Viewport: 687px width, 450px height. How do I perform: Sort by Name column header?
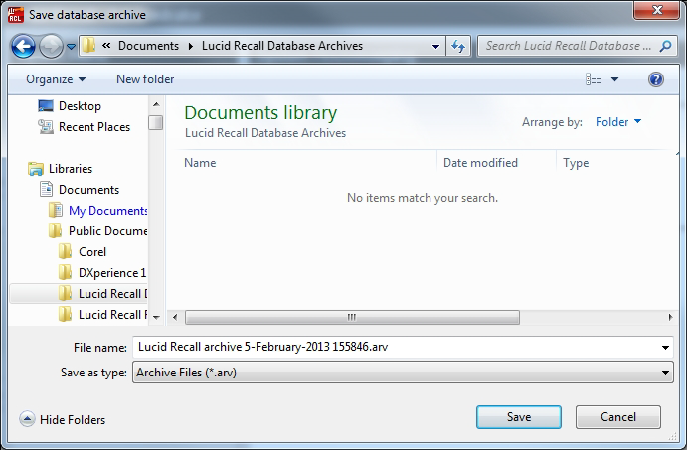click(200, 163)
